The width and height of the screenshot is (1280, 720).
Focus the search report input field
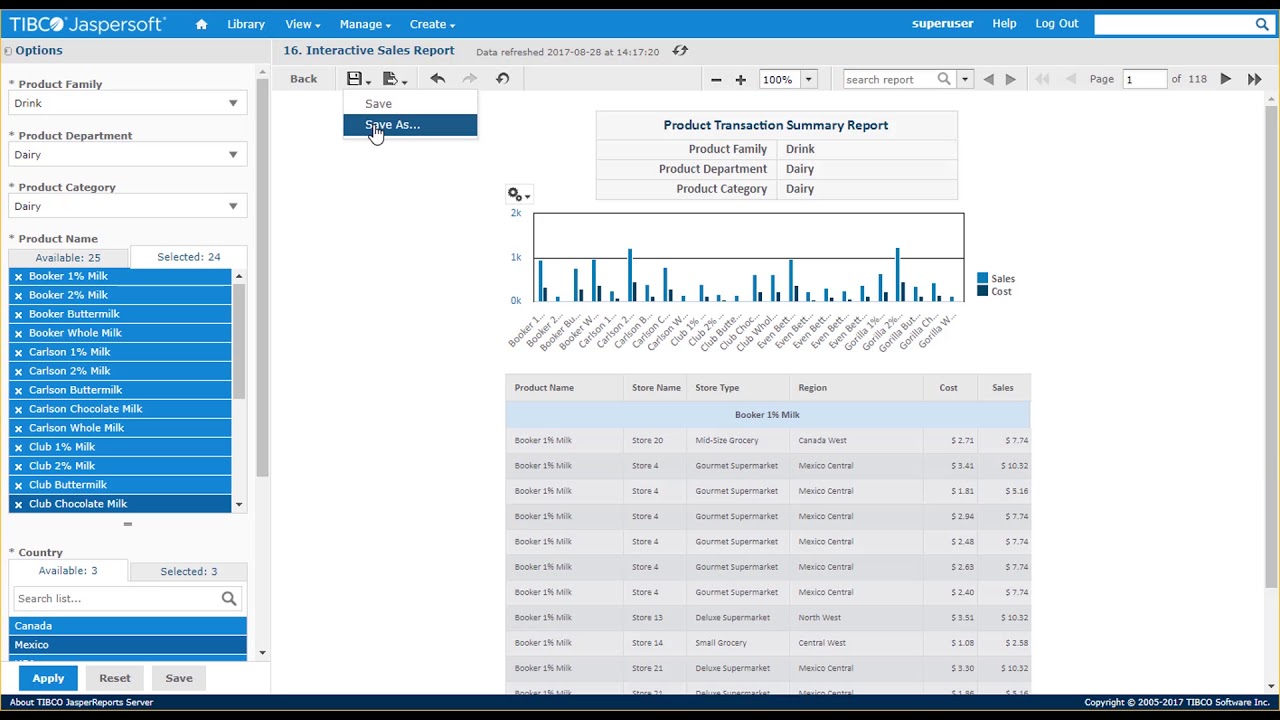(x=890, y=79)
